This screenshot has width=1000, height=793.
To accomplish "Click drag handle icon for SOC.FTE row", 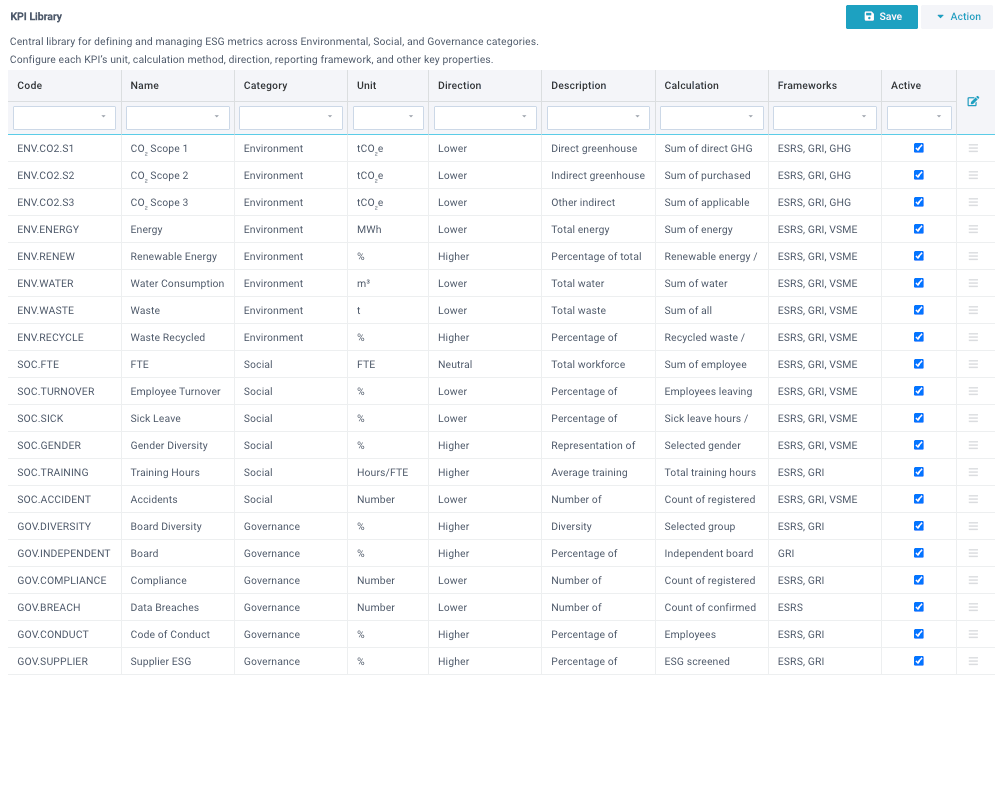I will click(x=973, y=364).
